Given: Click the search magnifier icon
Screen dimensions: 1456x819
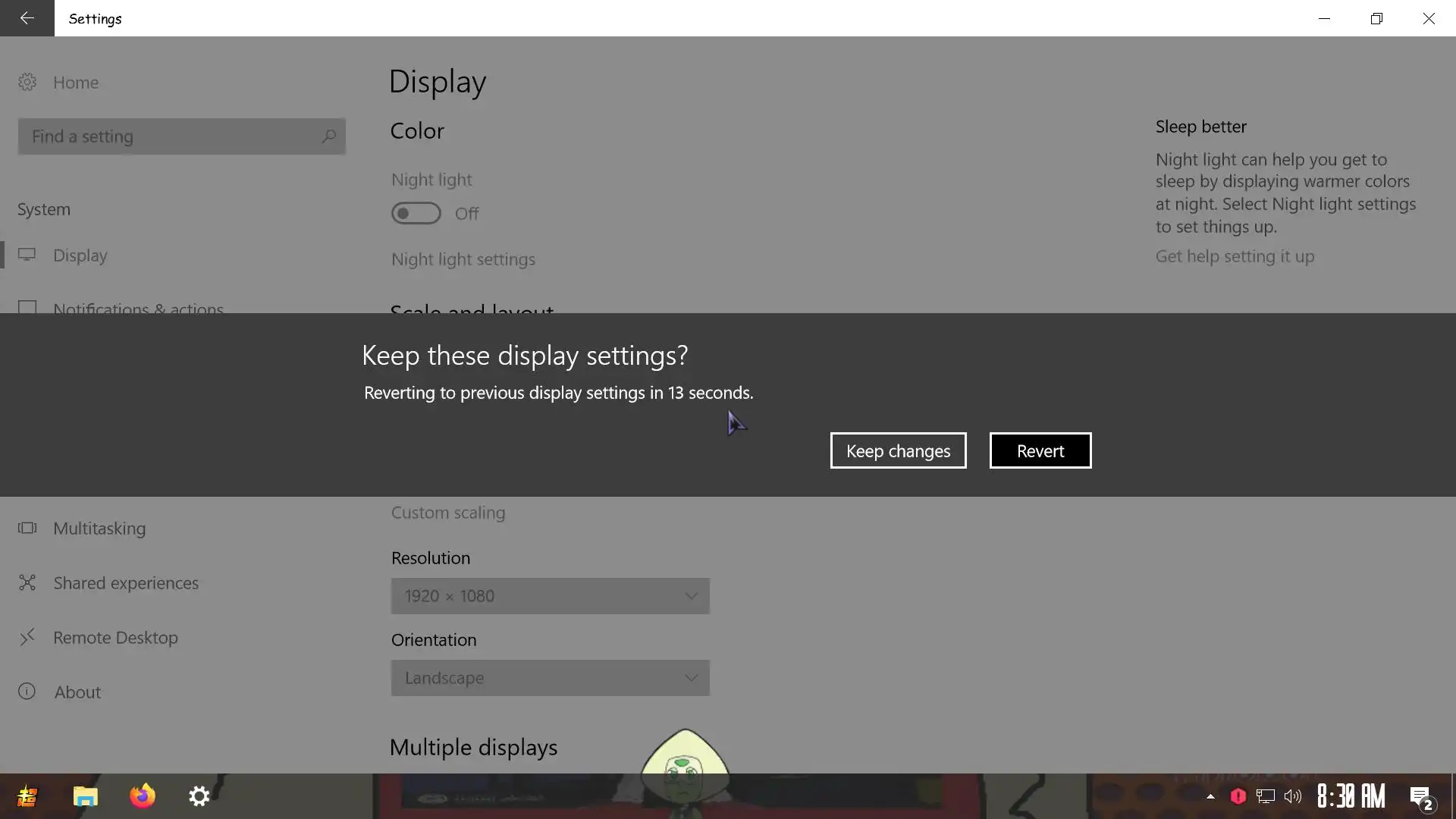Looking at the screenshot, I should tap(328, 136).
